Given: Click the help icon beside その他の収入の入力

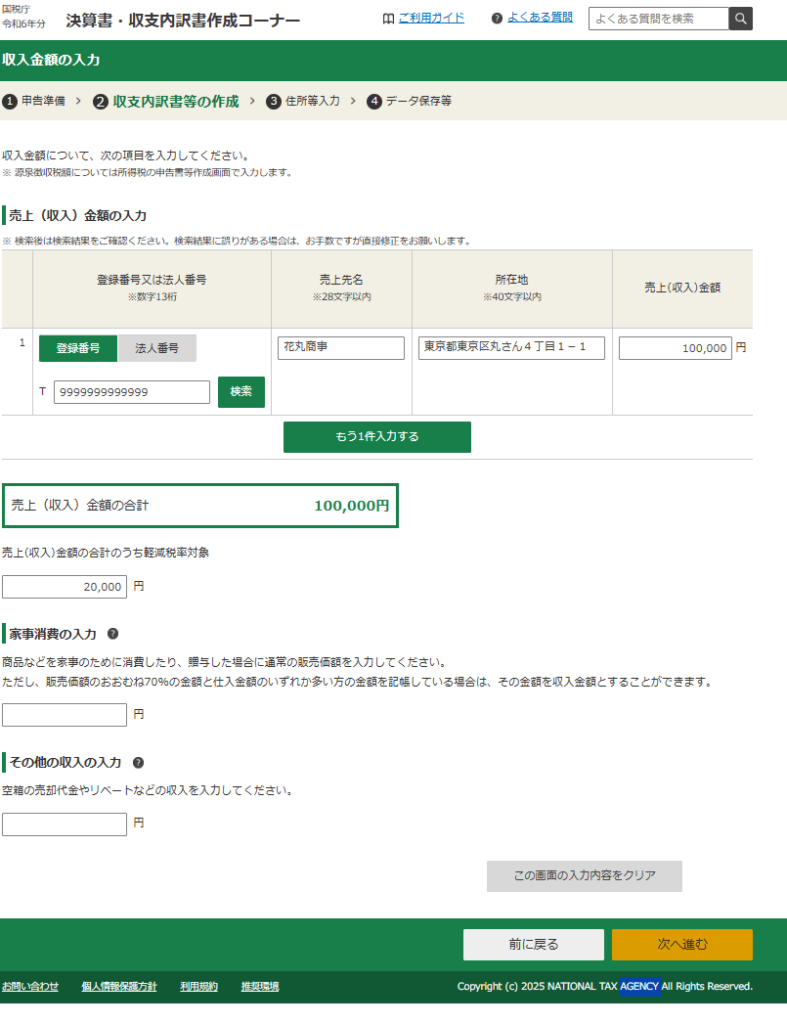Looking at the screenshot, I should [x=138, y=762].
